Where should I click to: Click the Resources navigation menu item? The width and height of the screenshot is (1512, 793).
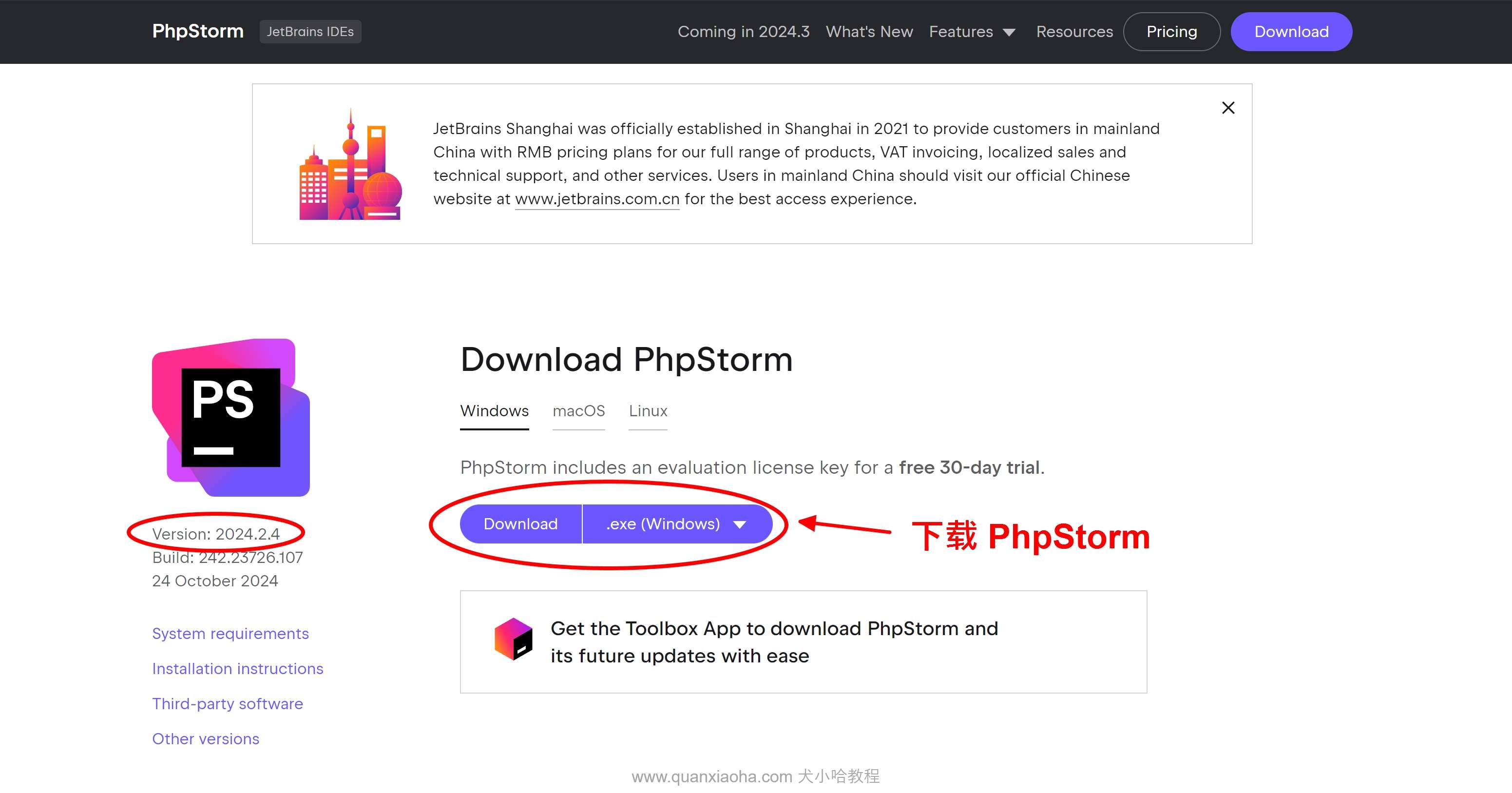click(x=1075, y=32)
